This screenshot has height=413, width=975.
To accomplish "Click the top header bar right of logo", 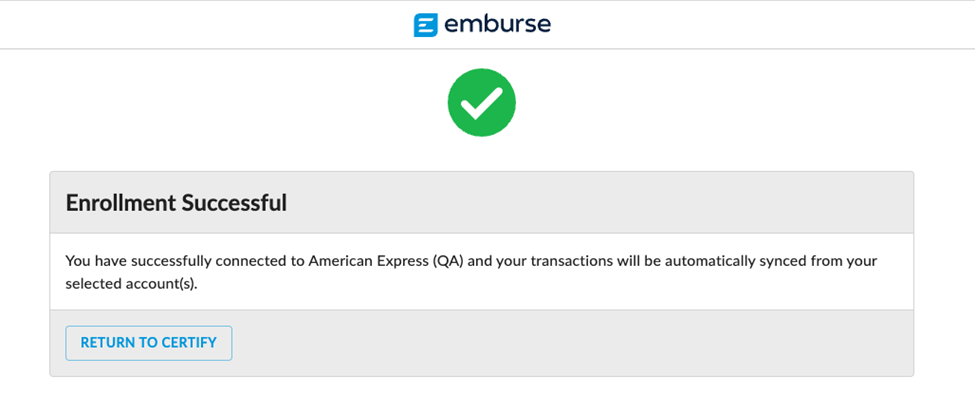I will tap(760, 25).
